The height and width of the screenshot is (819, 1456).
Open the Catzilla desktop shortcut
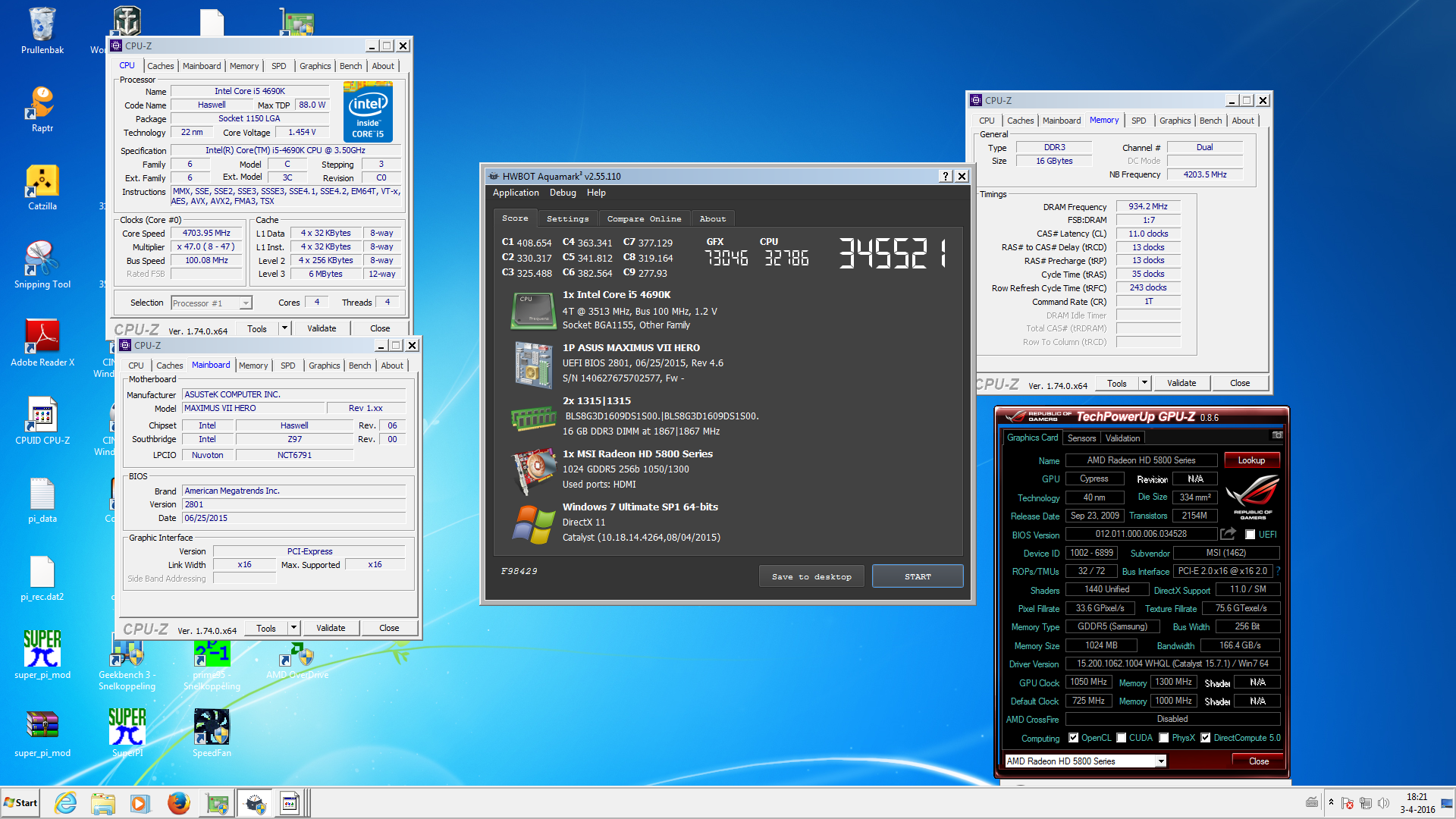click(42, 187)
